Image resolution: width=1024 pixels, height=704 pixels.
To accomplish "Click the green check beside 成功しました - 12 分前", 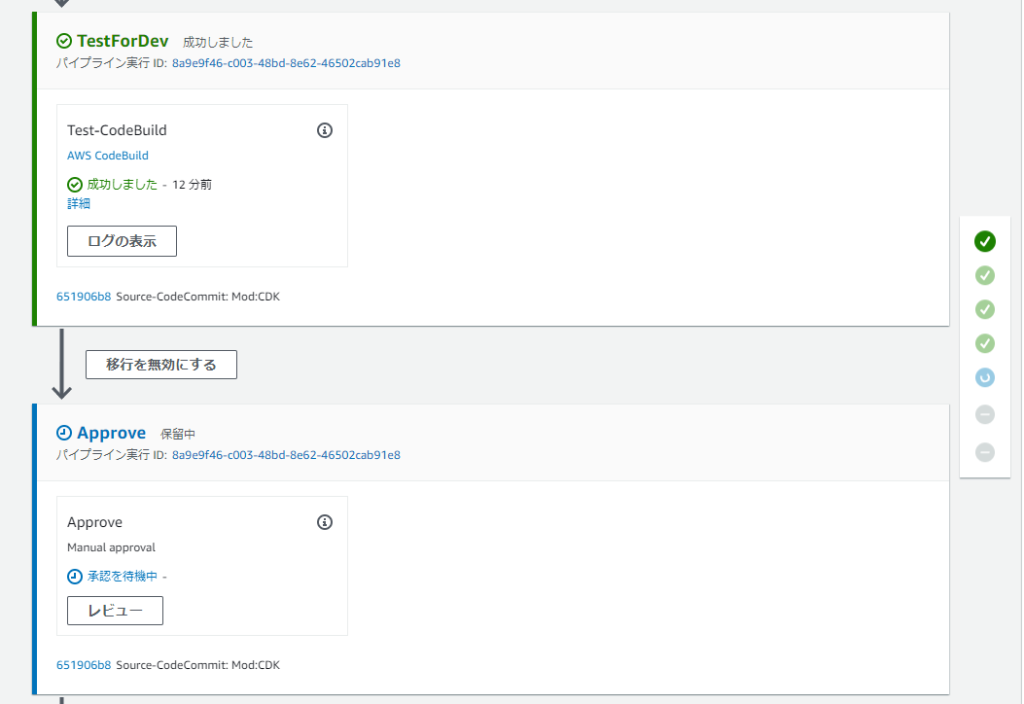I will 75,185.
